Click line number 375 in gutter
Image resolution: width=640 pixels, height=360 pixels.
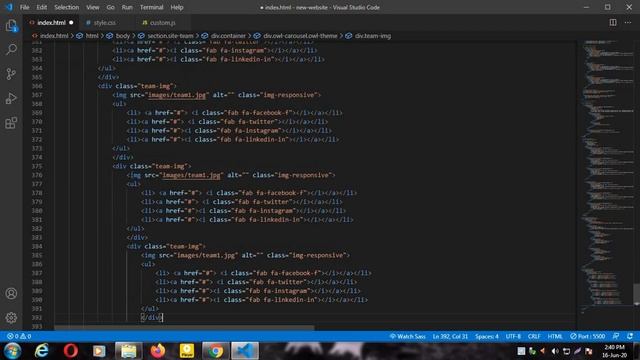point(37,166)
